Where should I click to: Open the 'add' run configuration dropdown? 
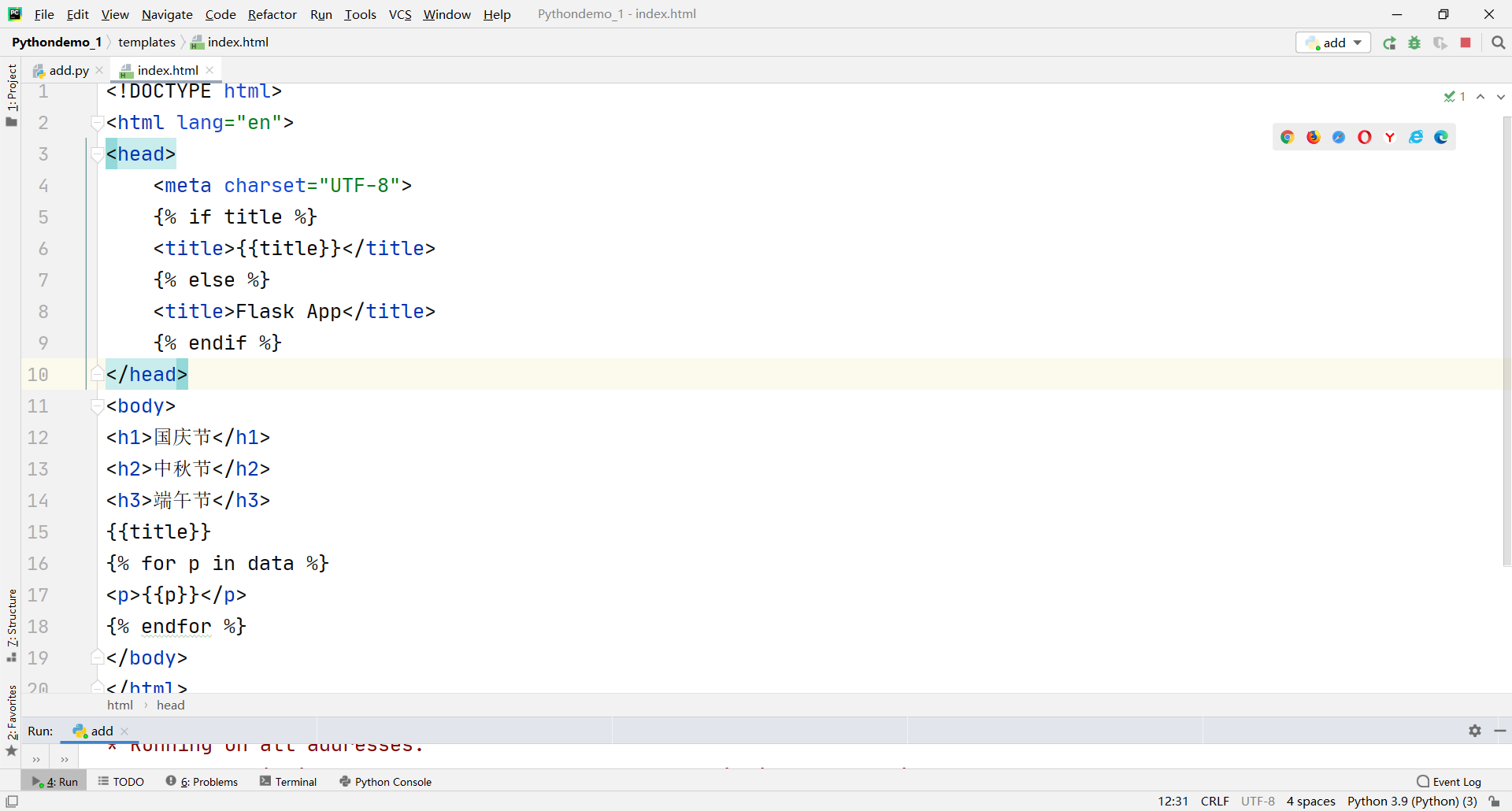pyautogui.click(x=1333, y=43)
